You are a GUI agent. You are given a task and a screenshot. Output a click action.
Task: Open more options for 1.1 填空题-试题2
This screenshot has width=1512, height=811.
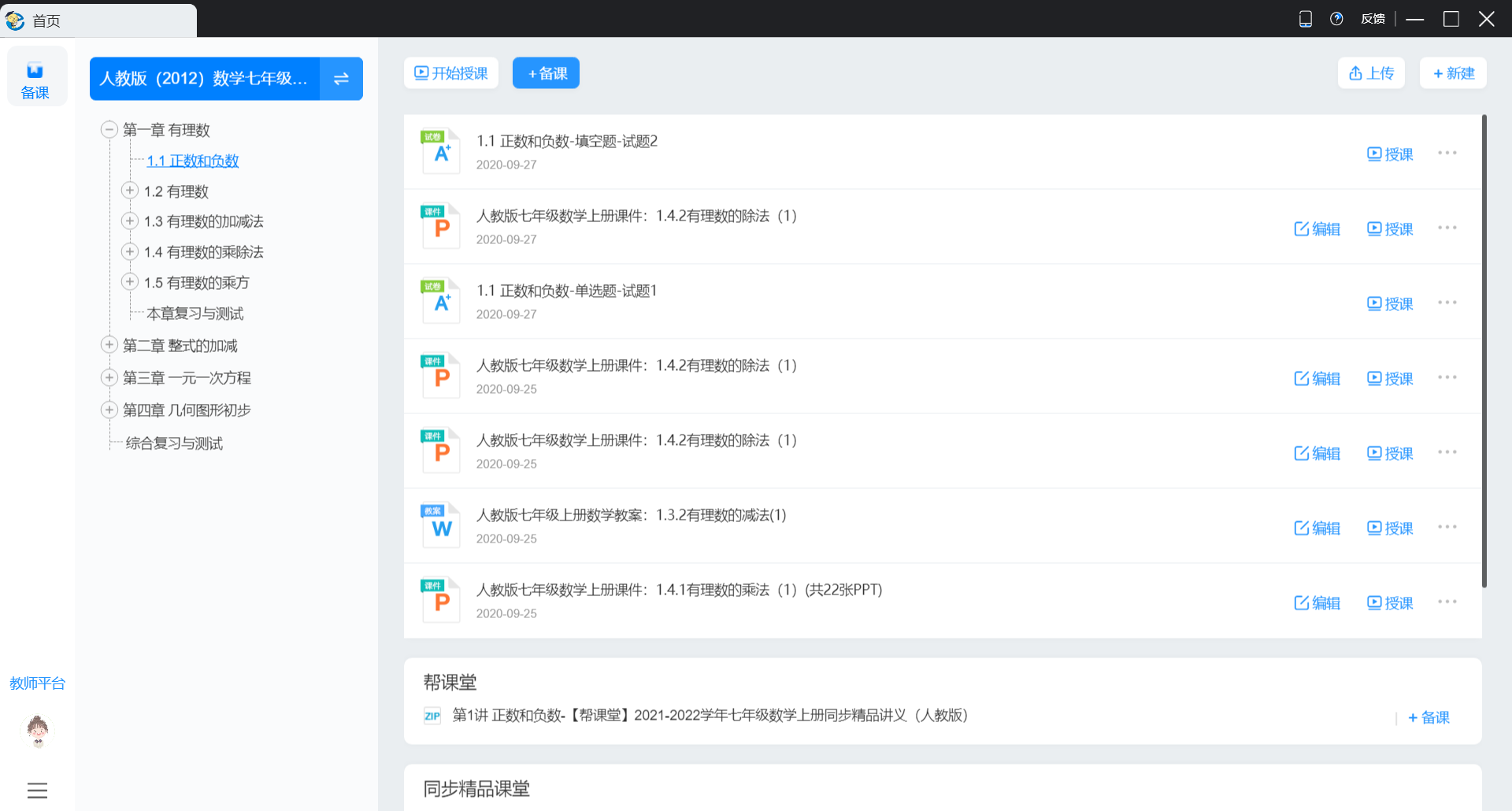[1447, 153]
